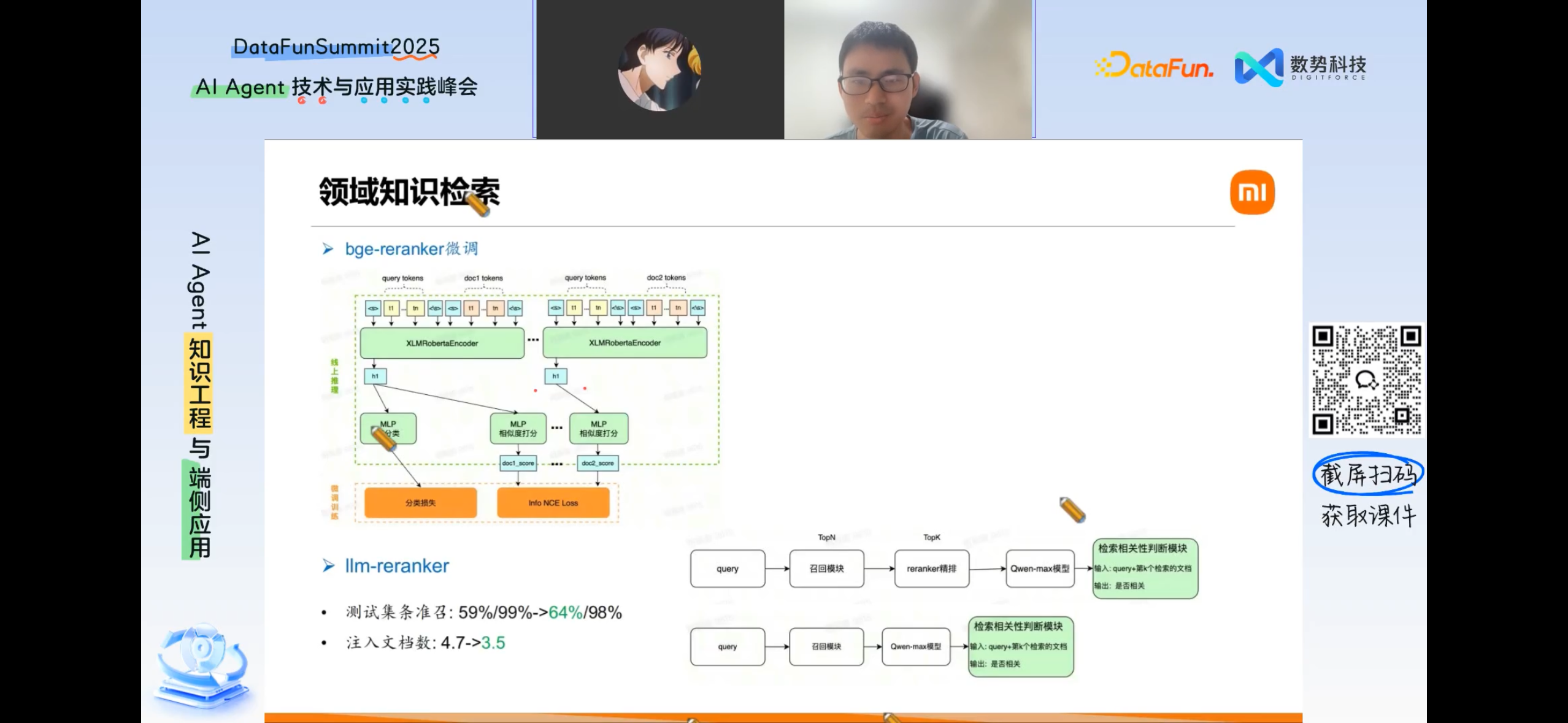Click the left XLMRobertaEncoder block

[x=442, y=343]
